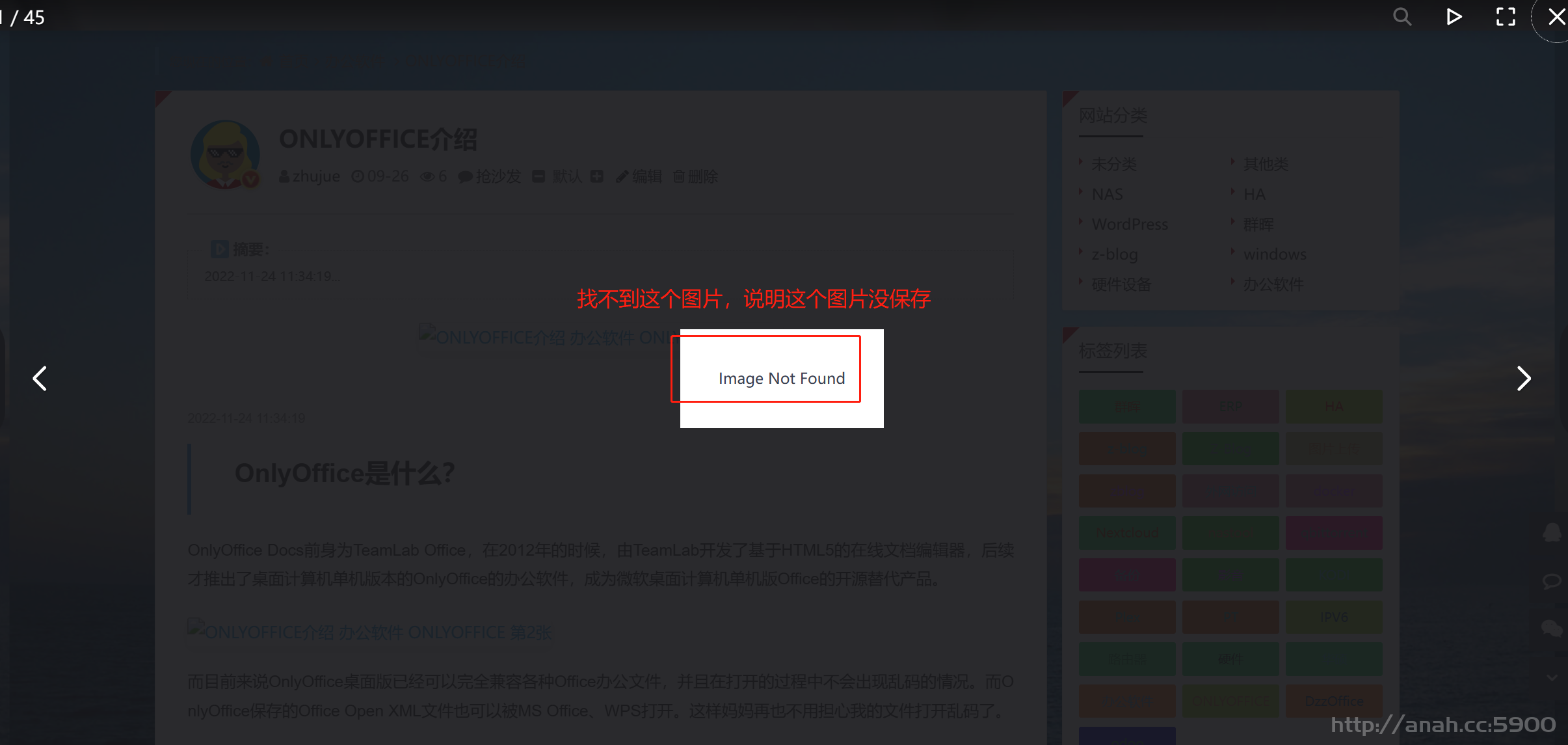
Task: Close the image lightbox viewer
Action: [x=1556, y=17]
